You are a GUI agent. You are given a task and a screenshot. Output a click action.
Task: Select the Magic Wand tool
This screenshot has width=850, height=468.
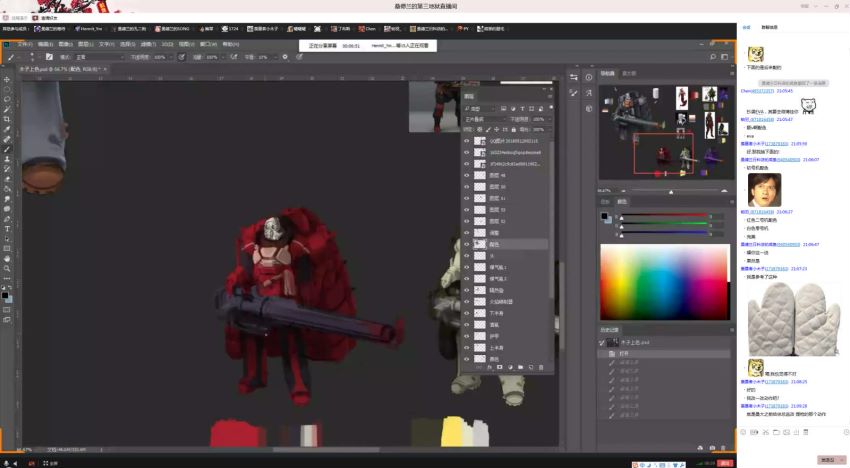pyautogui.click(x=7, y=110)
